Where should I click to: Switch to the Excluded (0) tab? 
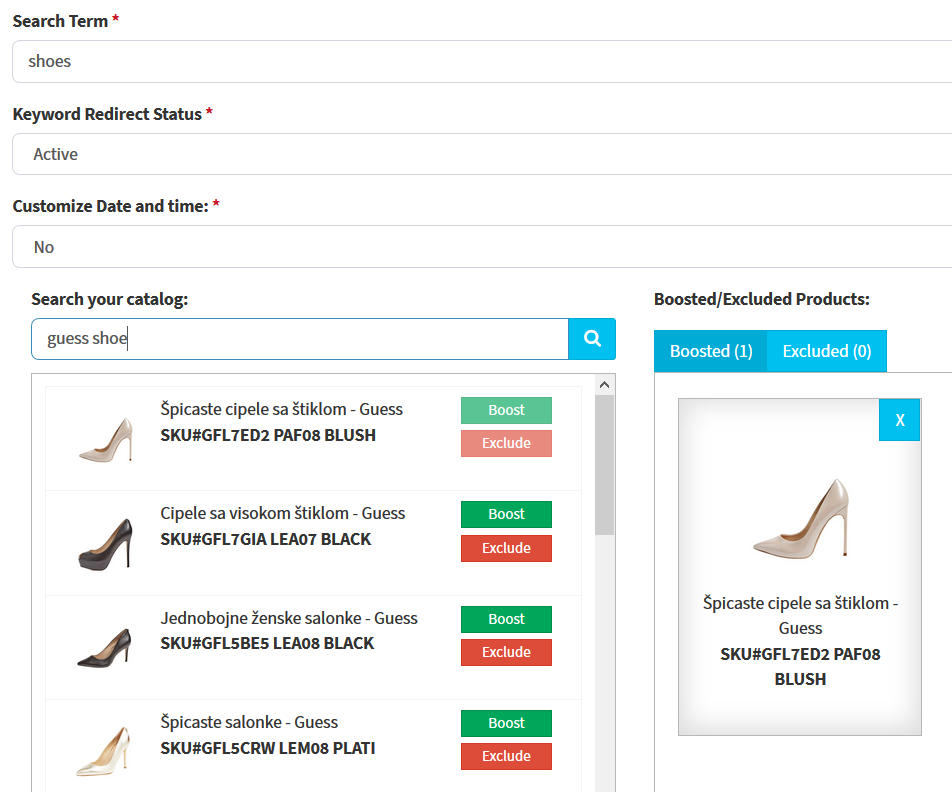tap(827, 351)
